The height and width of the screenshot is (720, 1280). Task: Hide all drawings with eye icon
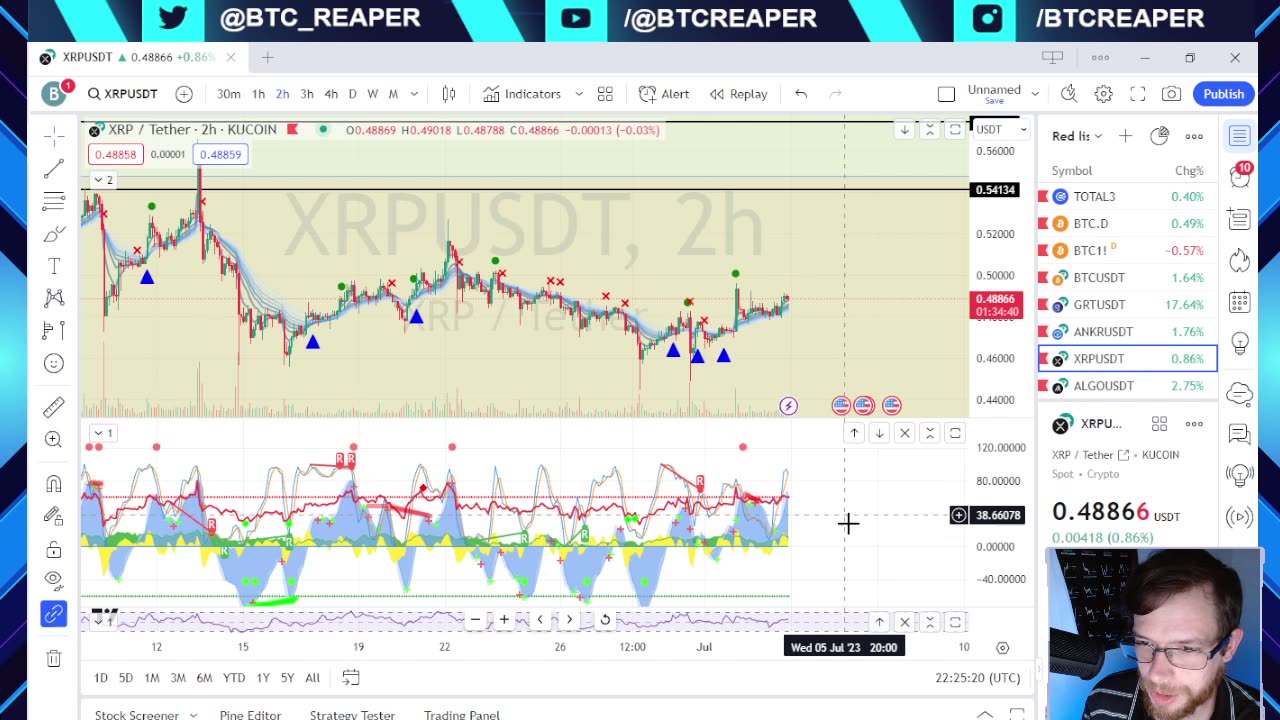coord(54,581)
